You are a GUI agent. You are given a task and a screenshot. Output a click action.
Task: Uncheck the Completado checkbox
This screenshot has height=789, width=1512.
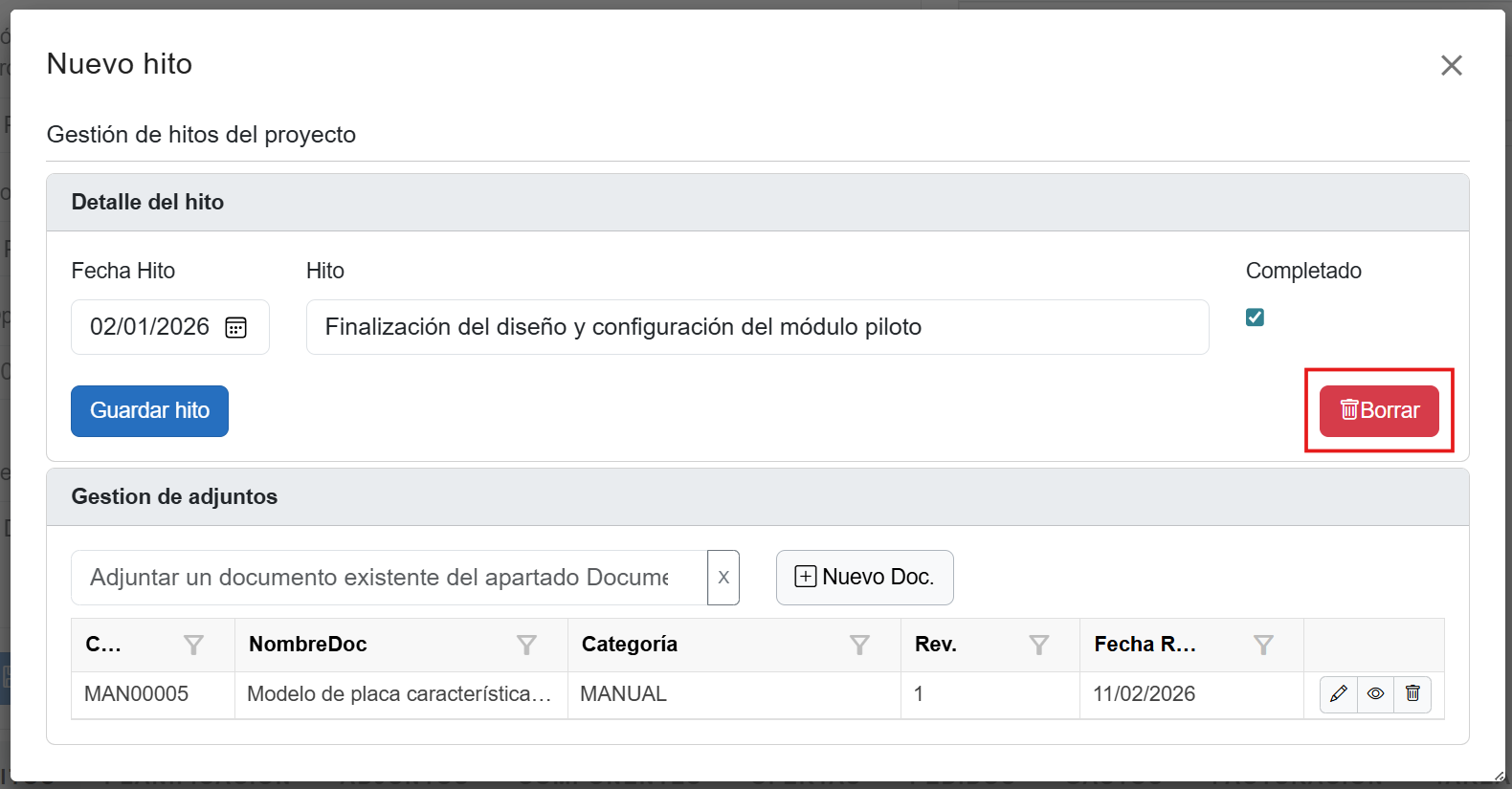pos(1255,318)
